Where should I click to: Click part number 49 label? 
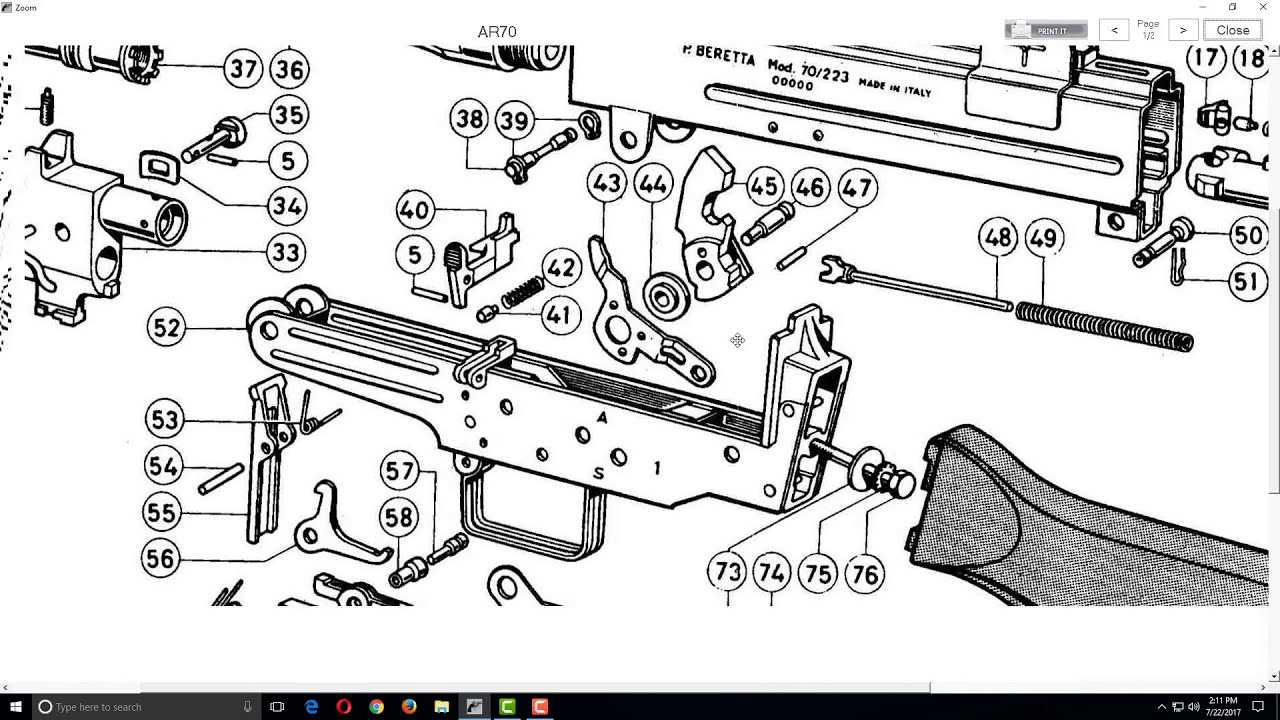(1043, 238)
